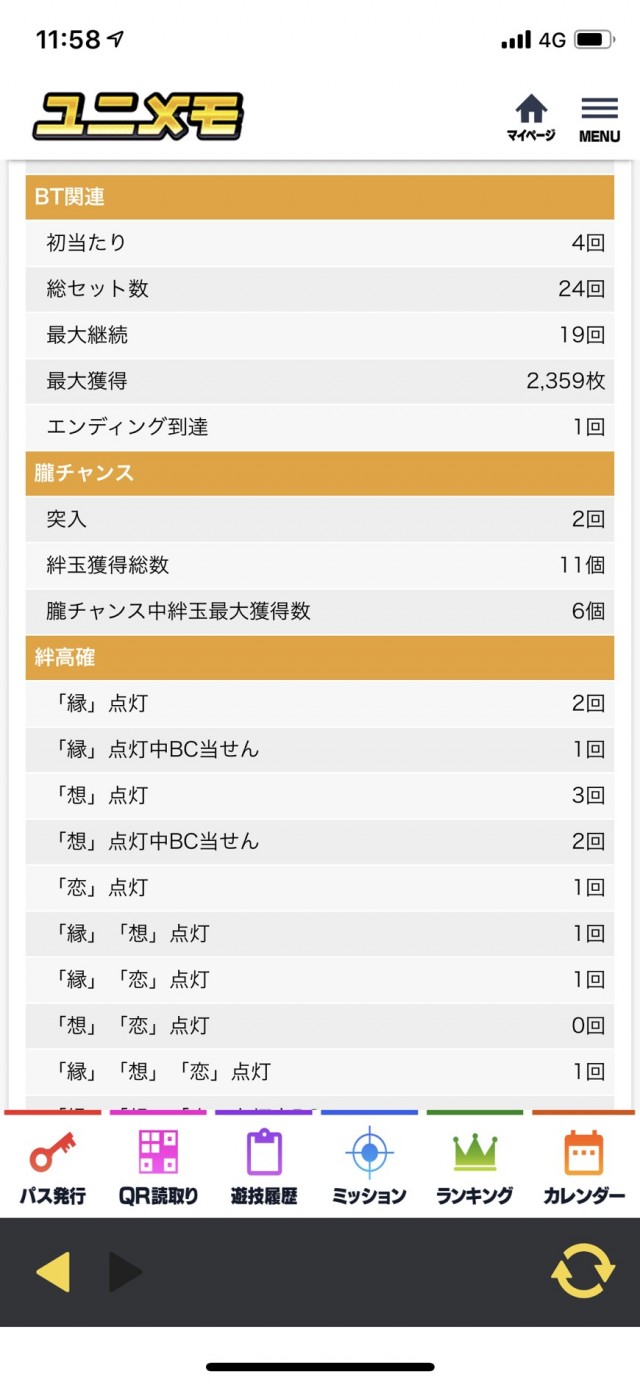640x1385 pixels.
Task: Select the 最大獲得 2,359枚 row
Action: (x=320, y=381)
